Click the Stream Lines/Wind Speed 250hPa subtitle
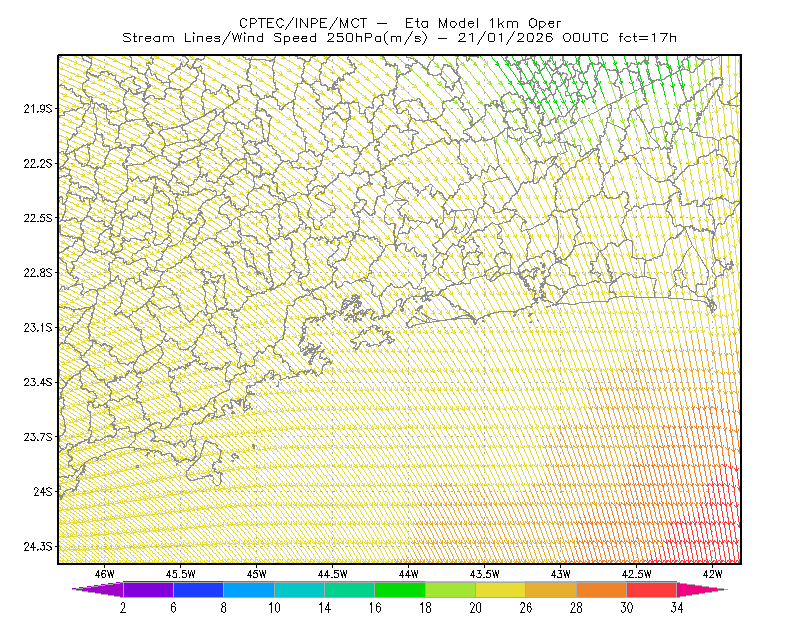This screenshot has width=800, height=618. click(399, 38)
